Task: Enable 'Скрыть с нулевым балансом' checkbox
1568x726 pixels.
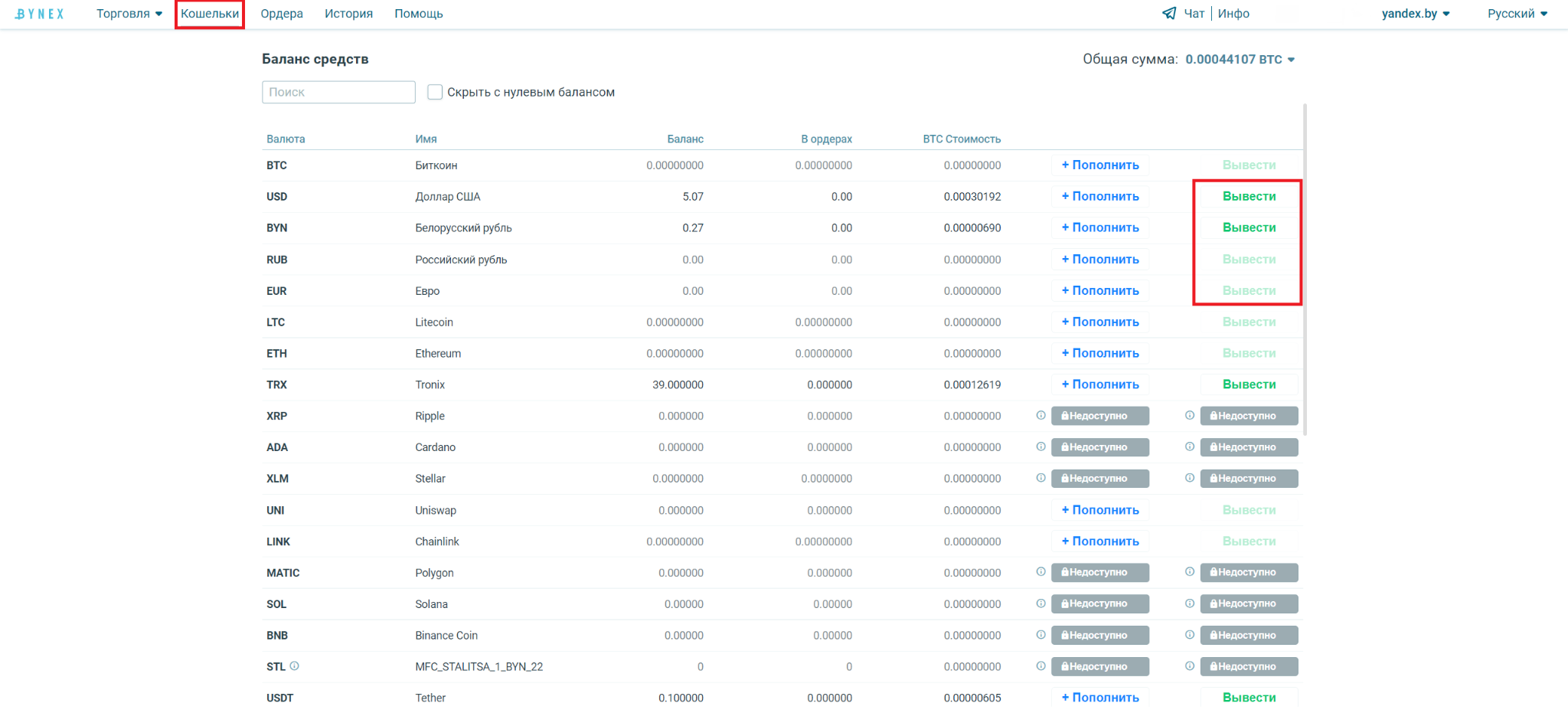Action: coord(435,92)
